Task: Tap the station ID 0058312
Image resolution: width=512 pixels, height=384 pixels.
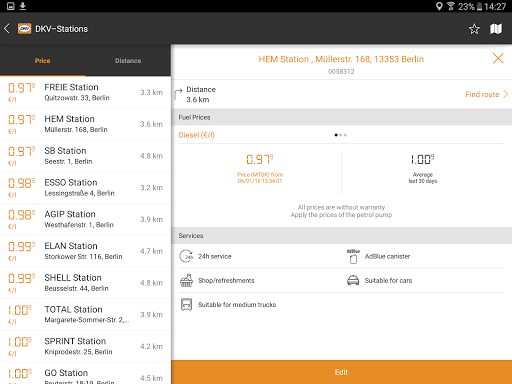Action: point(341,71)
